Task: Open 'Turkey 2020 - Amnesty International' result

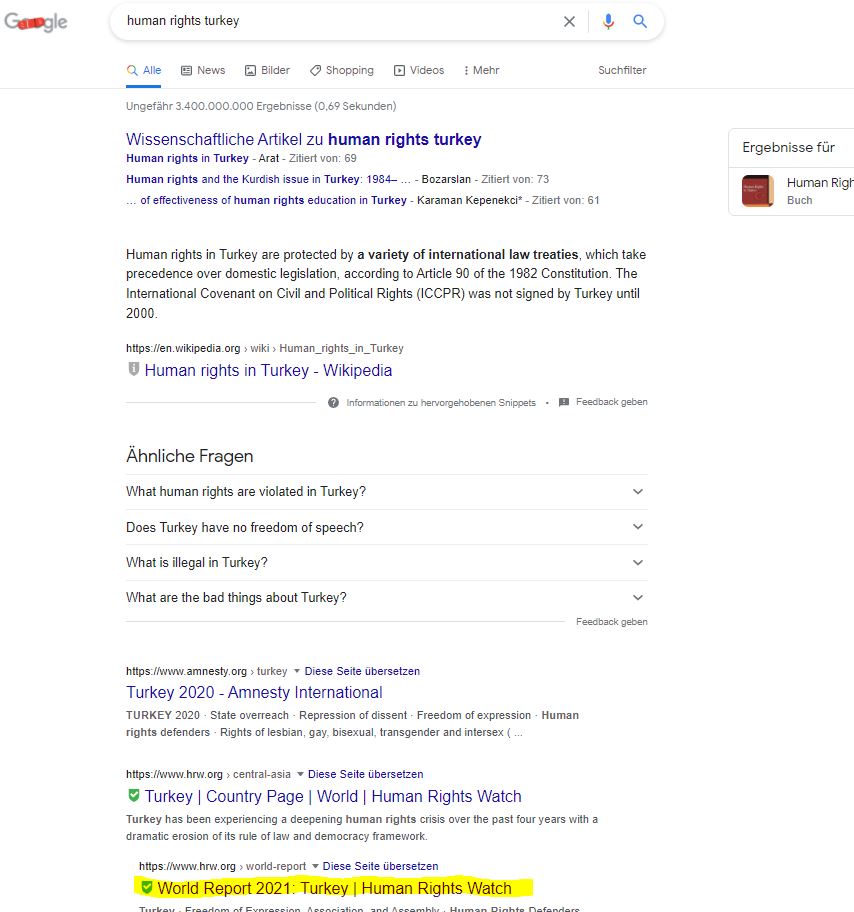Action: pos(254,692)
